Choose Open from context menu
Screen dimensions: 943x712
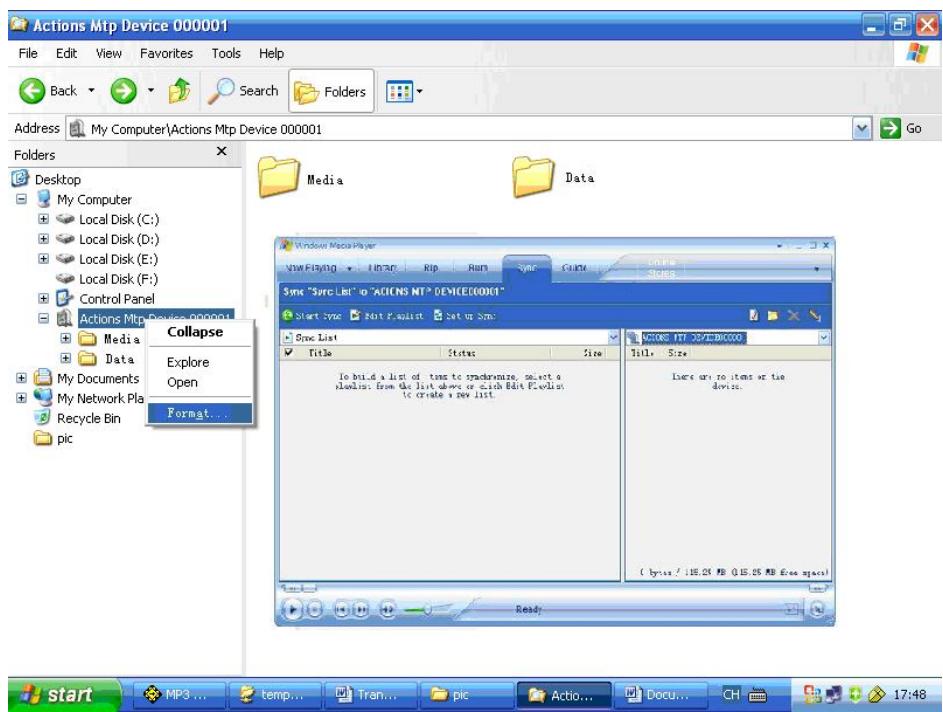(200, 382)
